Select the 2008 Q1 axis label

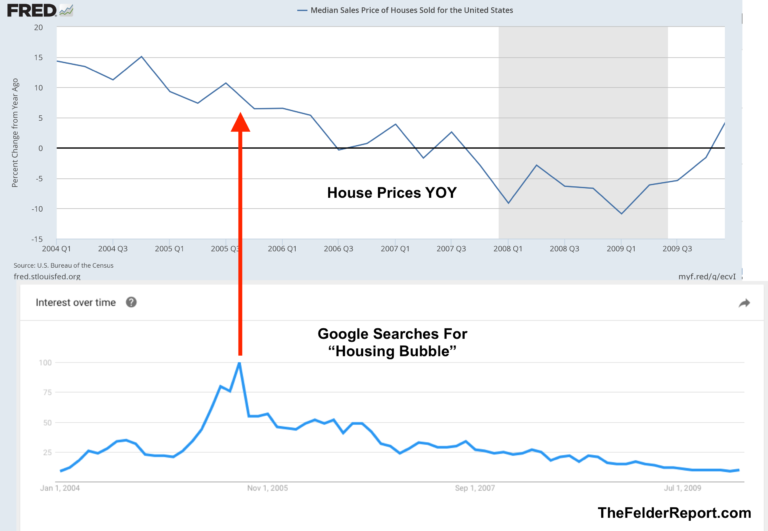[508, 249]
